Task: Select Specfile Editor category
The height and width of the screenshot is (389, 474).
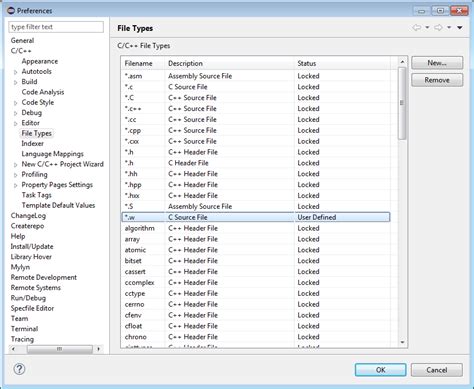Action: tap(32, 308)
